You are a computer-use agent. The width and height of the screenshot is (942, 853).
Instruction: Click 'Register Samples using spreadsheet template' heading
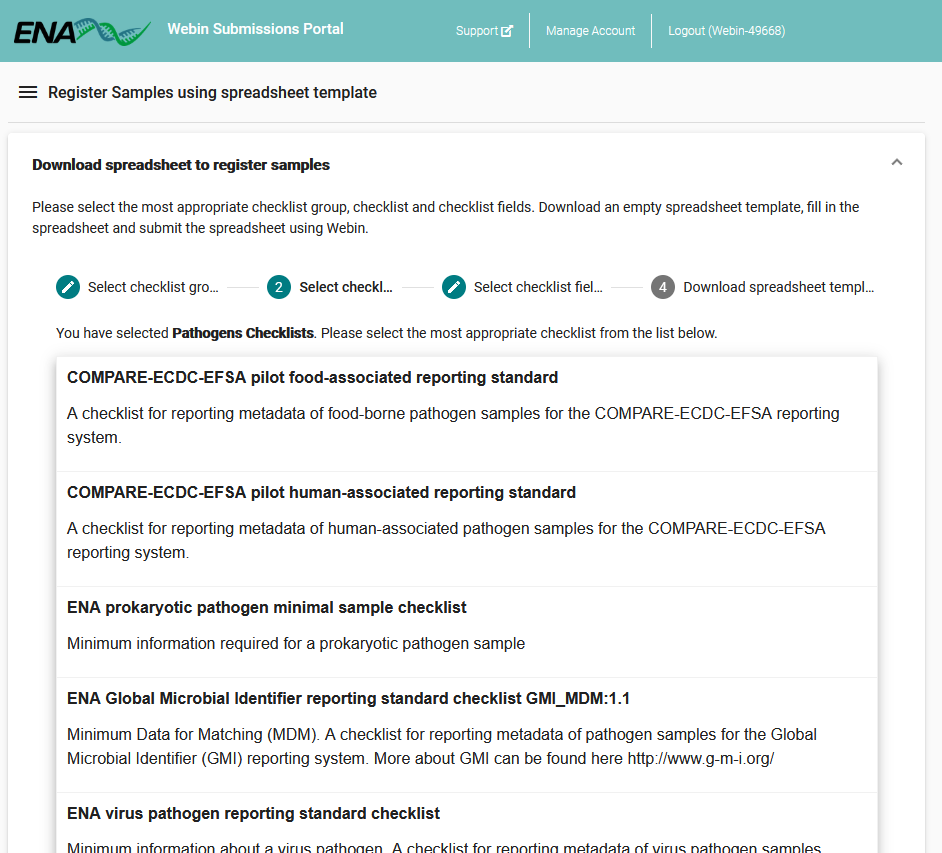coord(212,93)
